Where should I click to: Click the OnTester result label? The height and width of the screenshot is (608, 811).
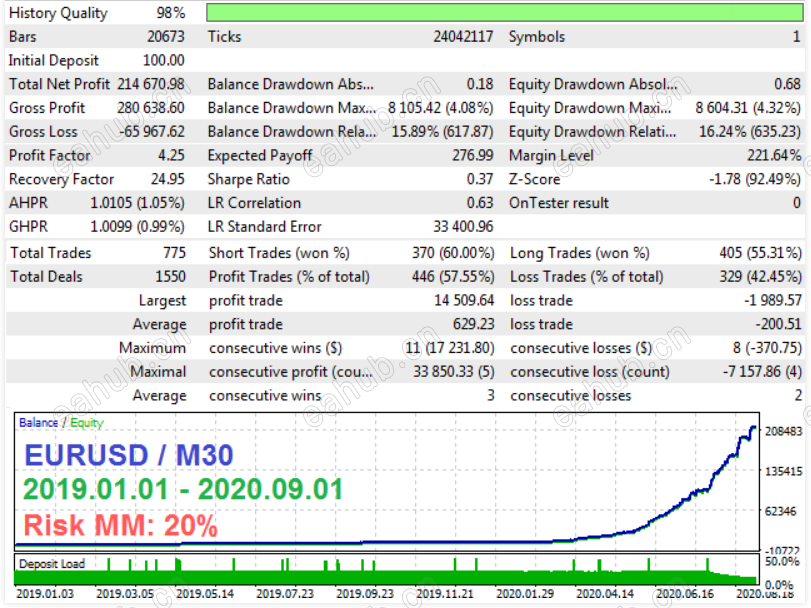tap(559, 203)
